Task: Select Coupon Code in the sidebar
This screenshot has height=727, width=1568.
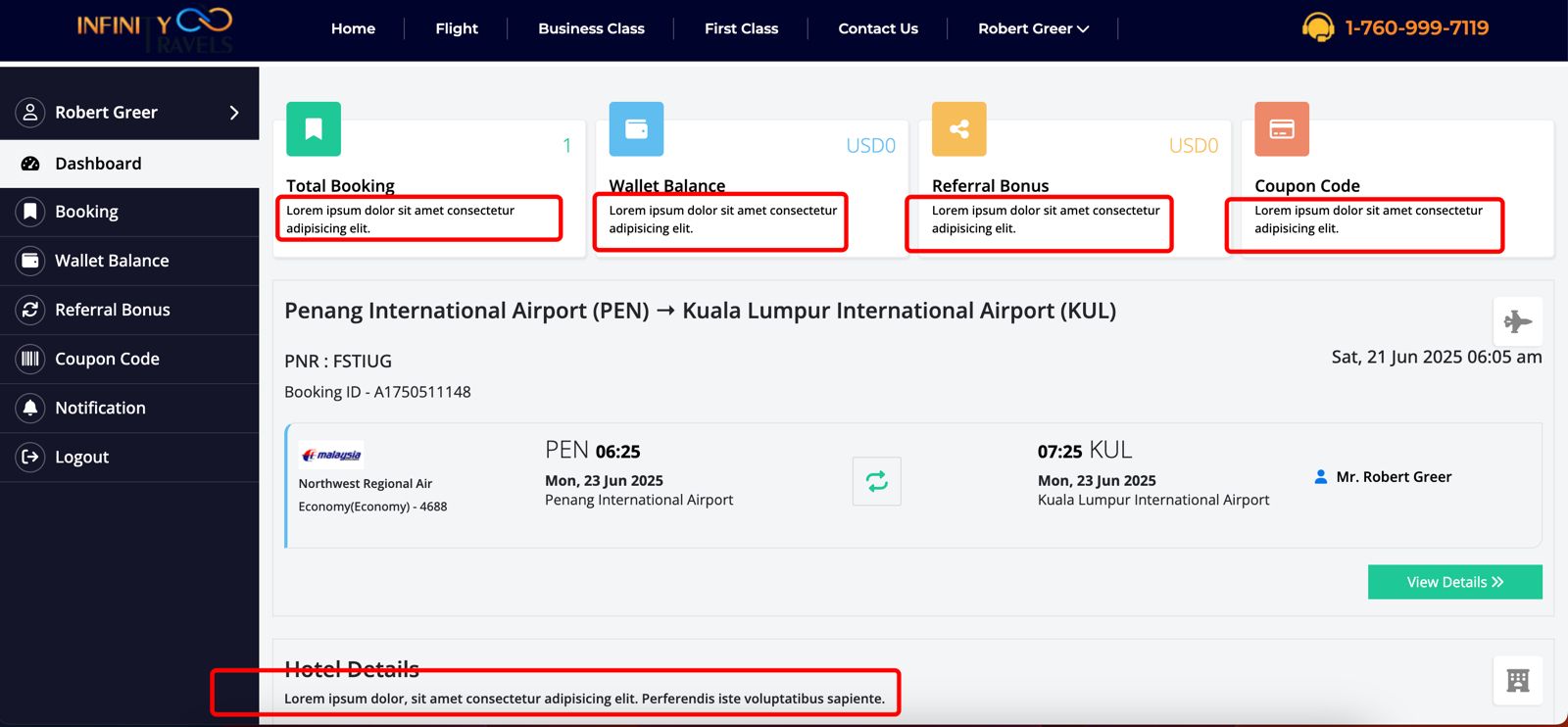Action: (x=107, y=359)
